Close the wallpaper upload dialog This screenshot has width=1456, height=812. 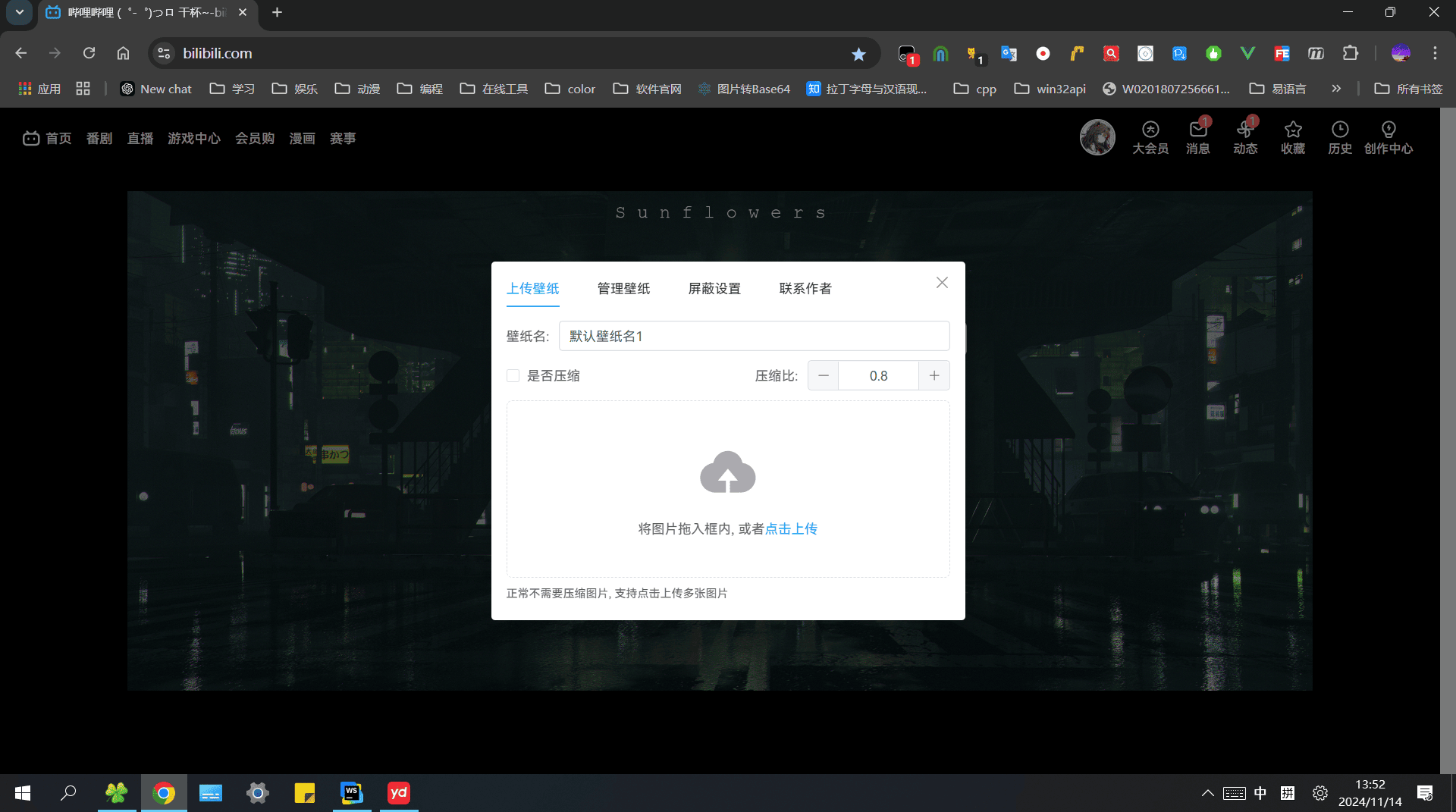pos(942,283)
